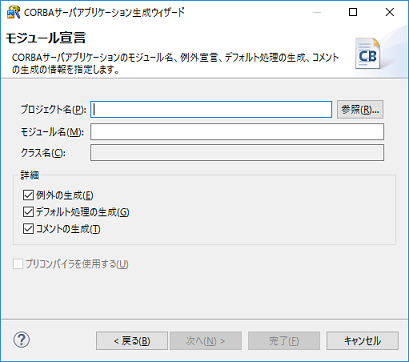Click the モジュール名(M): label
Image resolution: width=409 pixels, height=362 pixels.
[52, 132]
